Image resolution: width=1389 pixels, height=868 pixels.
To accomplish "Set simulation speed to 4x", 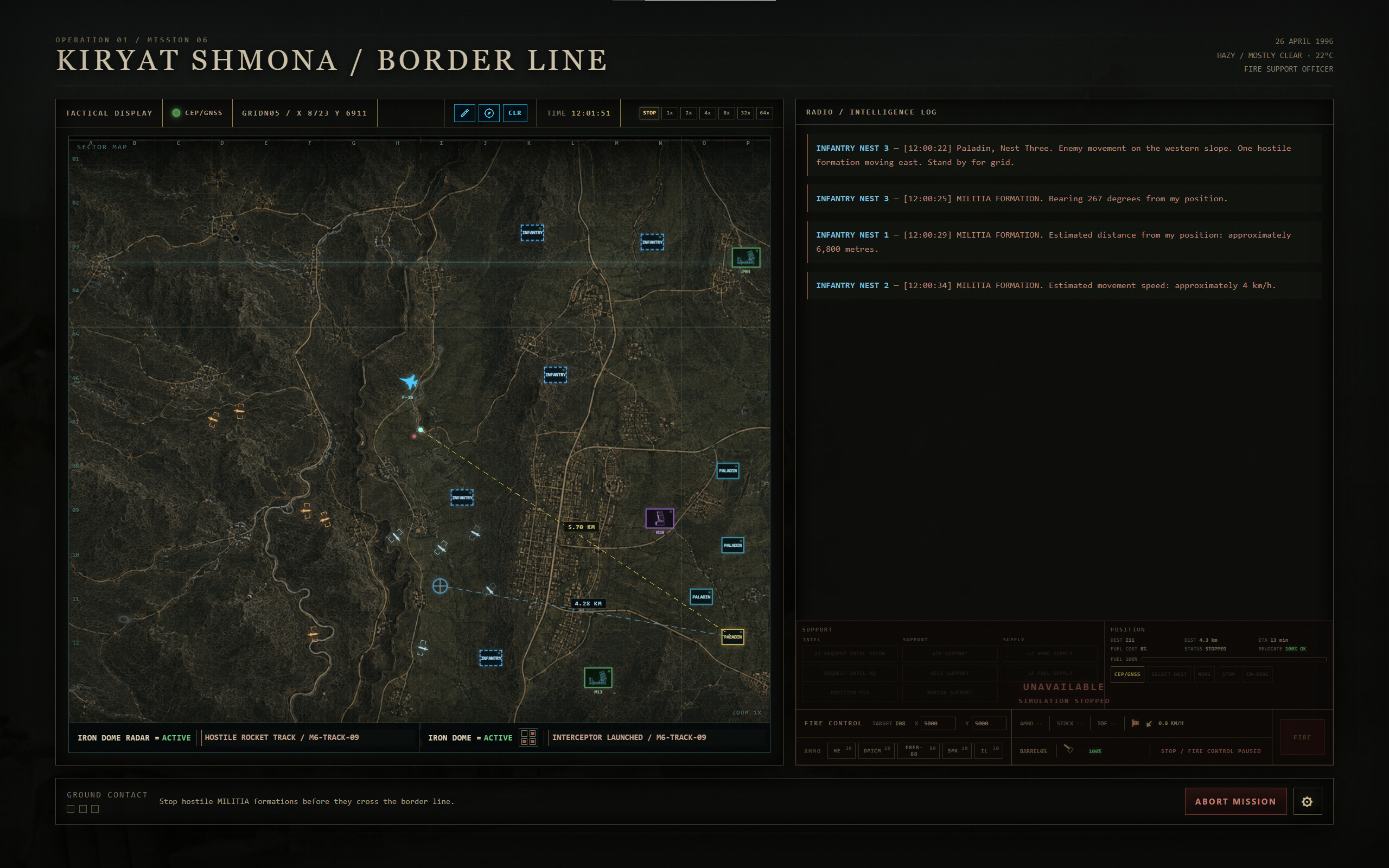I will (707, 113).
